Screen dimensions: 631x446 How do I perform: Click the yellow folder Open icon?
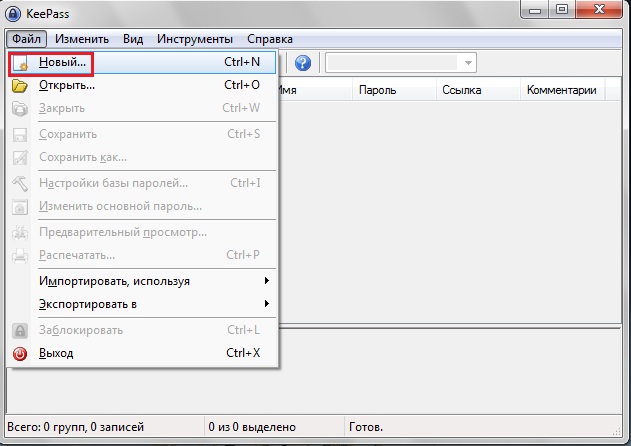pyautogui.click(x=20, y=85)
